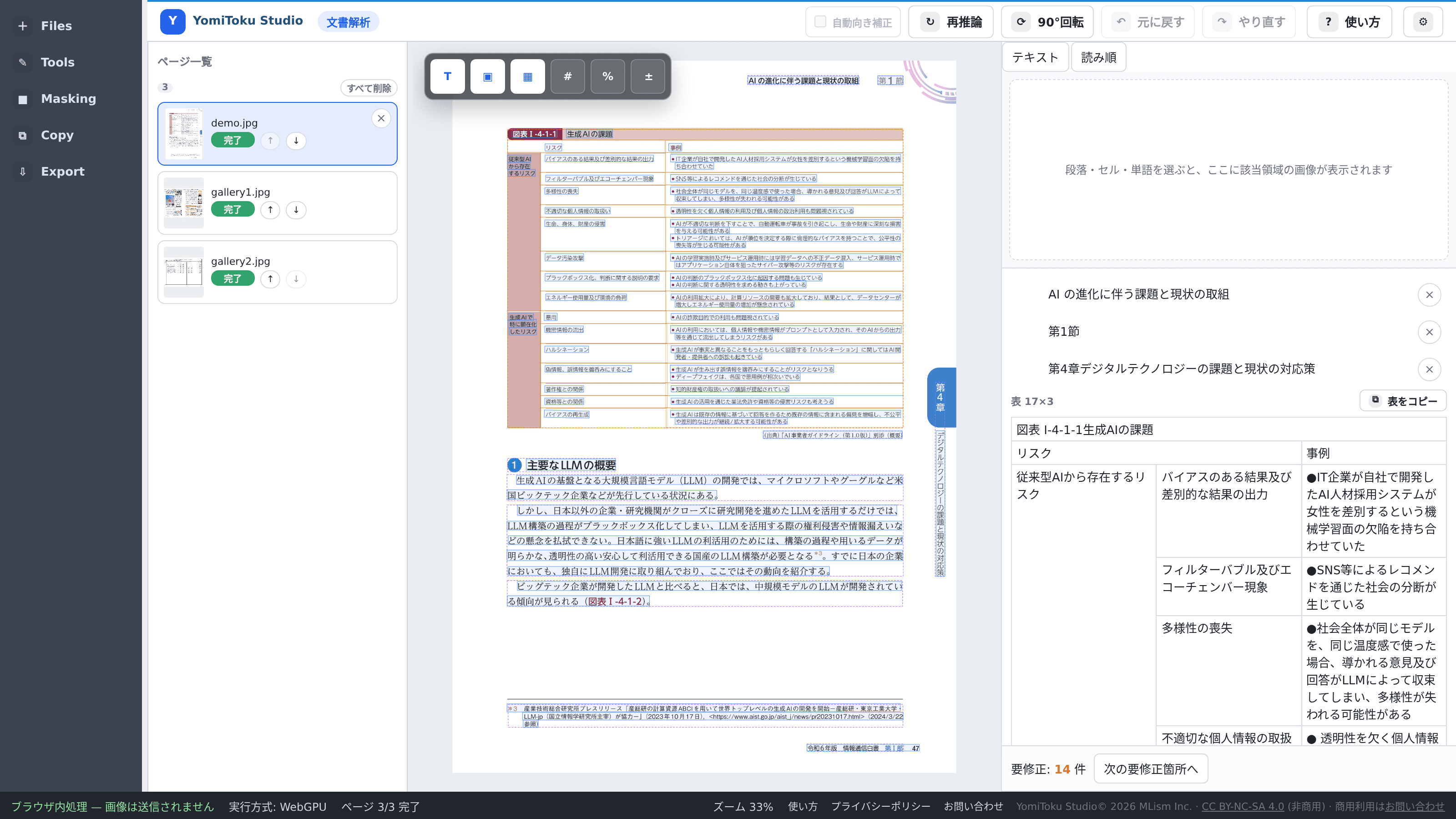Open settings gear in header
1456x819 pixels.
coord(1423,22)
